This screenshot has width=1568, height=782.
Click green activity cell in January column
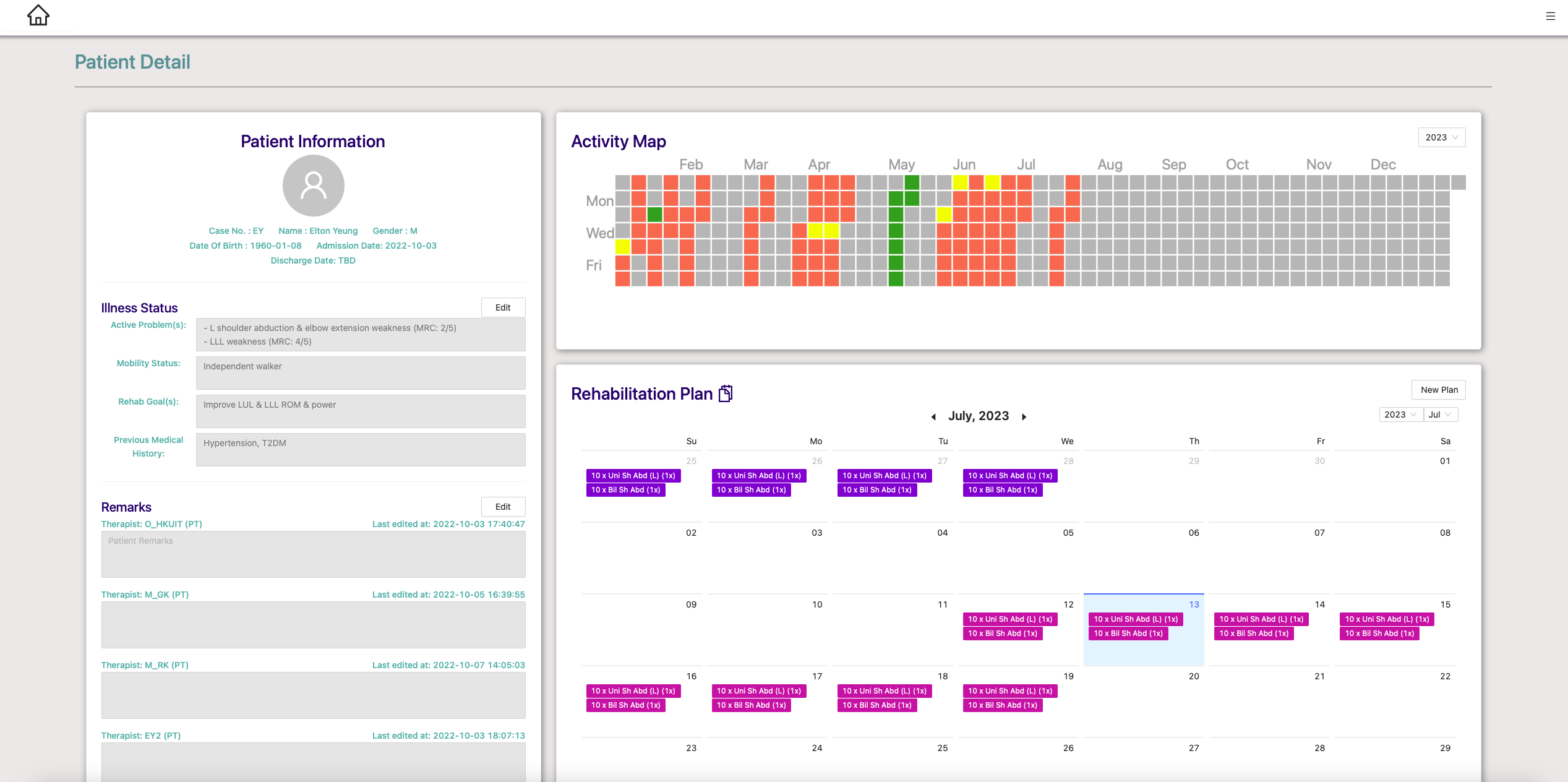pos(654,215)
